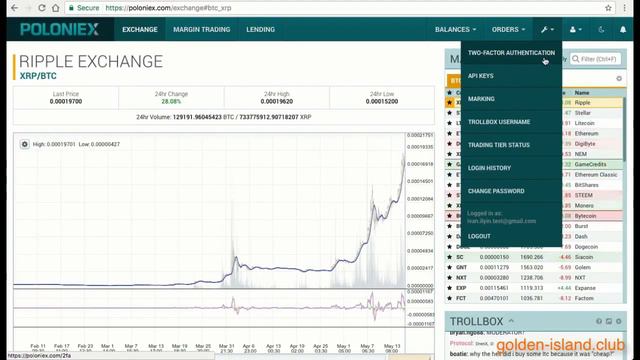The height and width of the screenshot is (360, 640).
Task: Select Trollbox Username menu item
Action: pyautogui.click(x=511, y=122)
